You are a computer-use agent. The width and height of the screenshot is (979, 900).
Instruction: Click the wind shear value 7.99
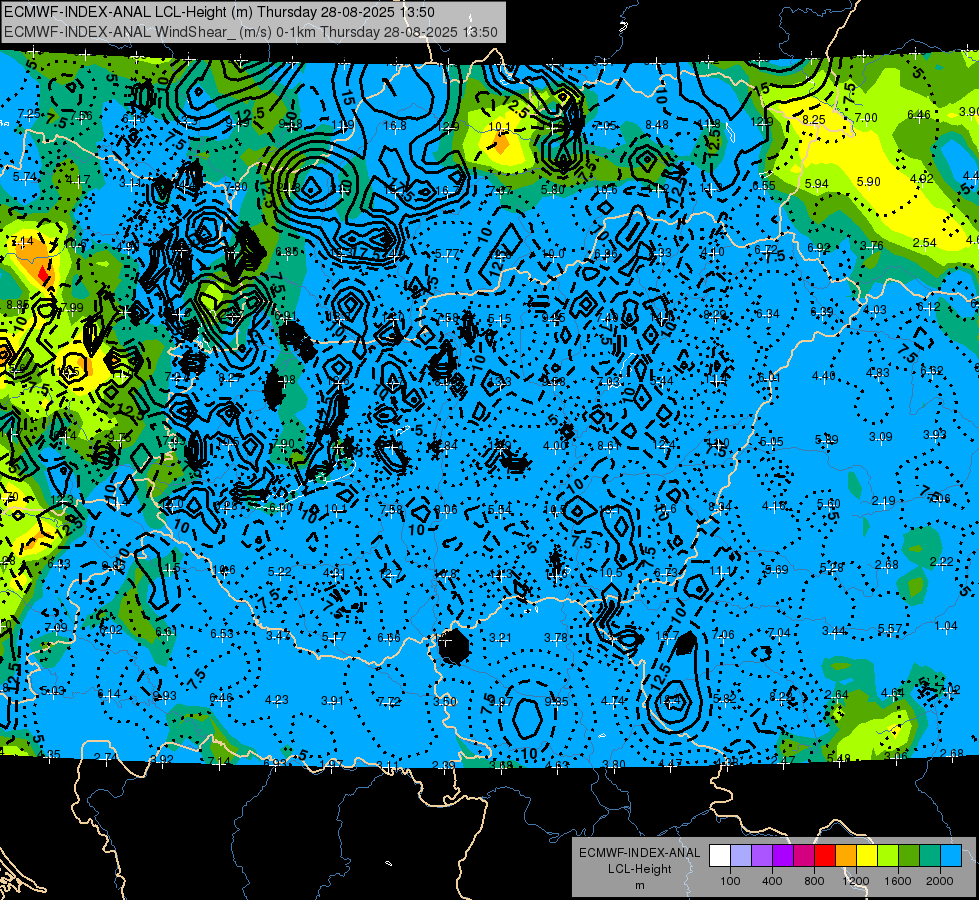coord(72,307)
